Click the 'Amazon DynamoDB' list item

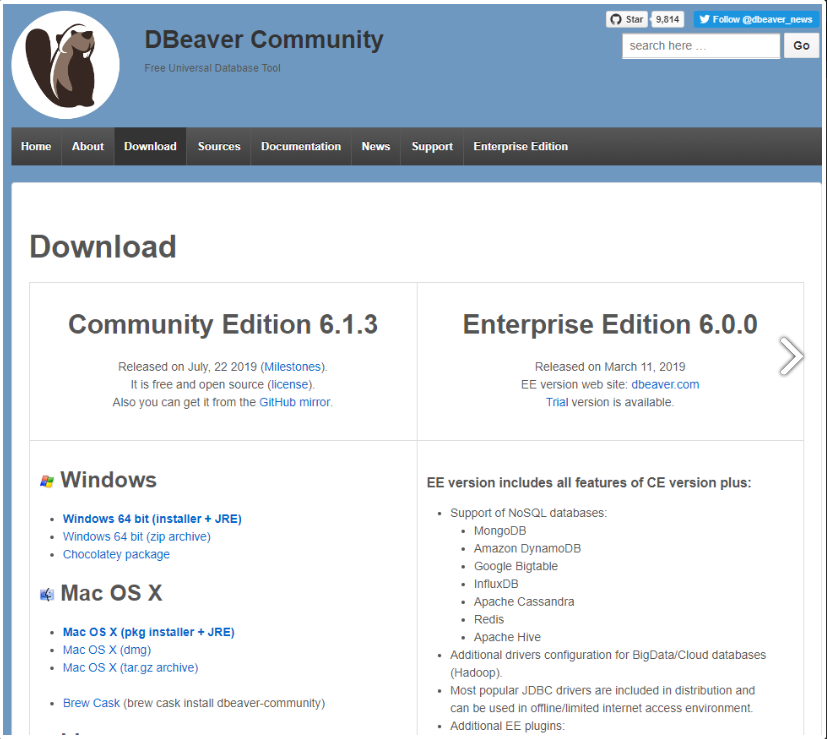[527, 549]
